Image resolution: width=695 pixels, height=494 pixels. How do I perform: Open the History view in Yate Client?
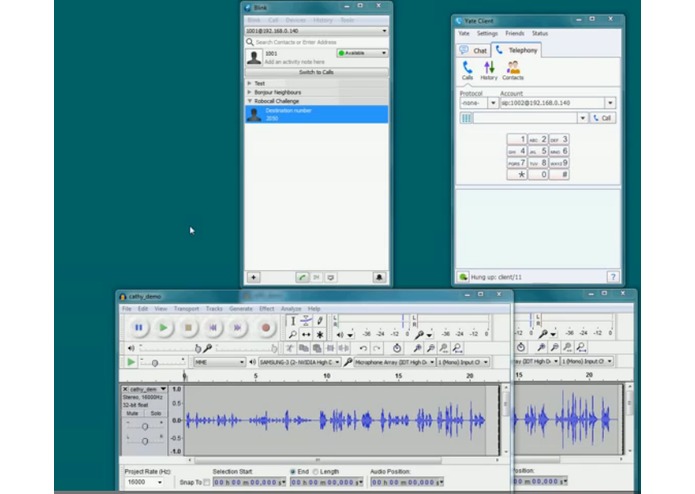(489, 70)
